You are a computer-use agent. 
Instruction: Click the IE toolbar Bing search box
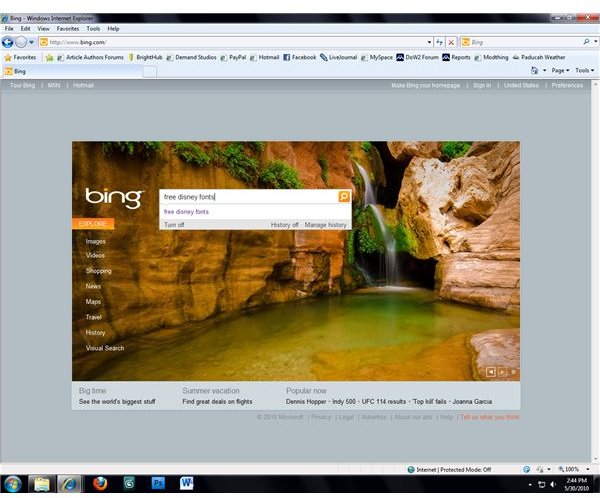524,42
